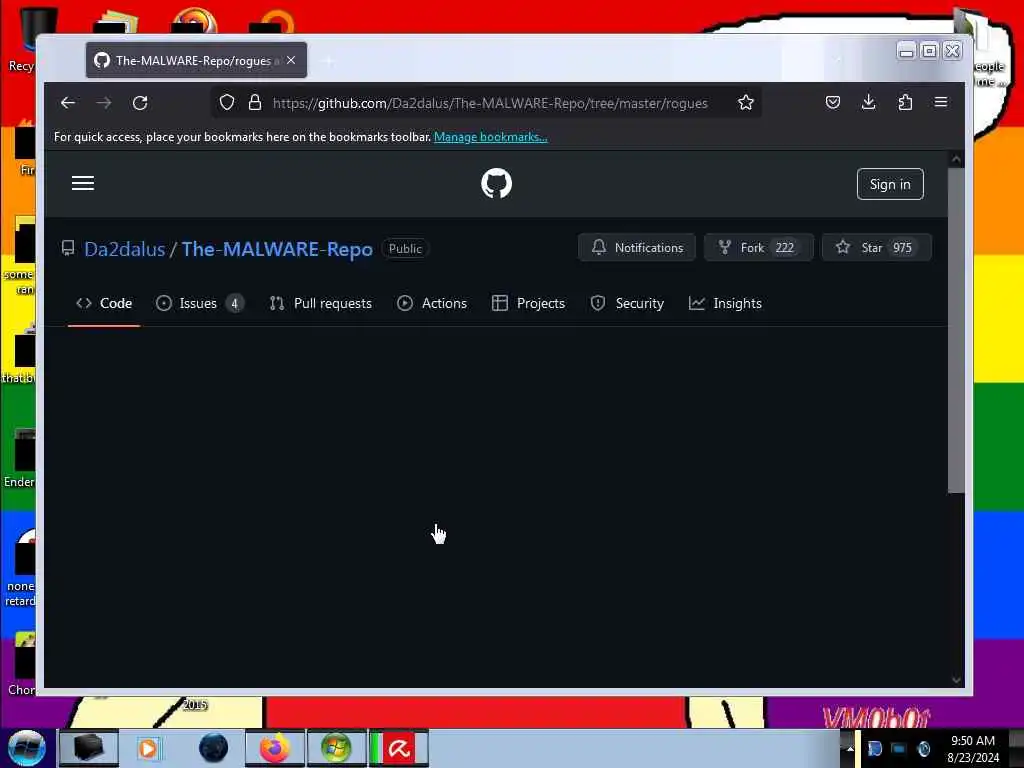Open the tracking protection shield icon

tap(227, 103)
